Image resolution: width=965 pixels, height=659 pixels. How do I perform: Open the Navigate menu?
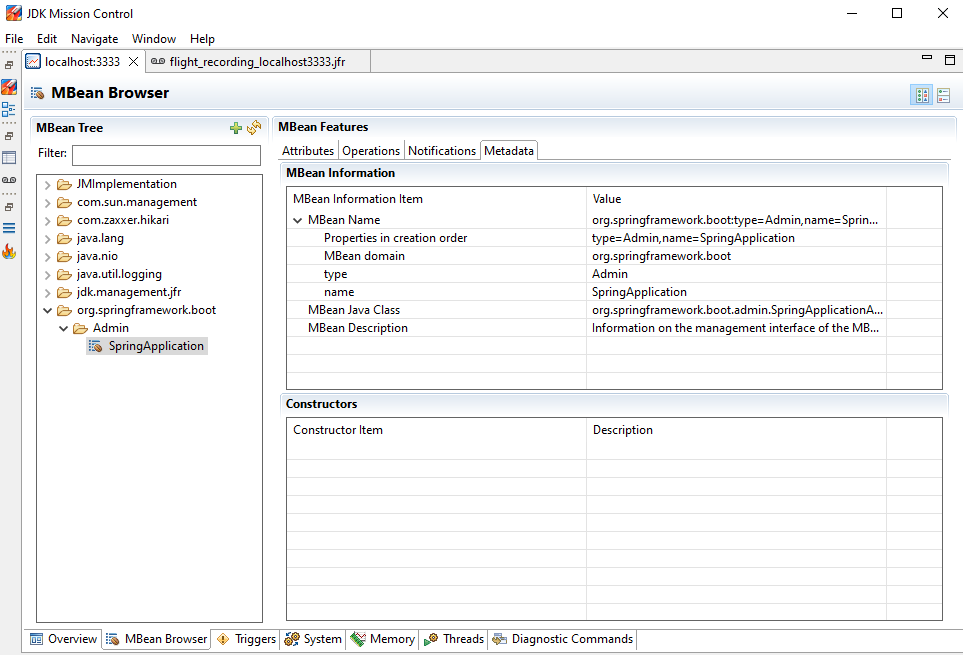(94, 39)
